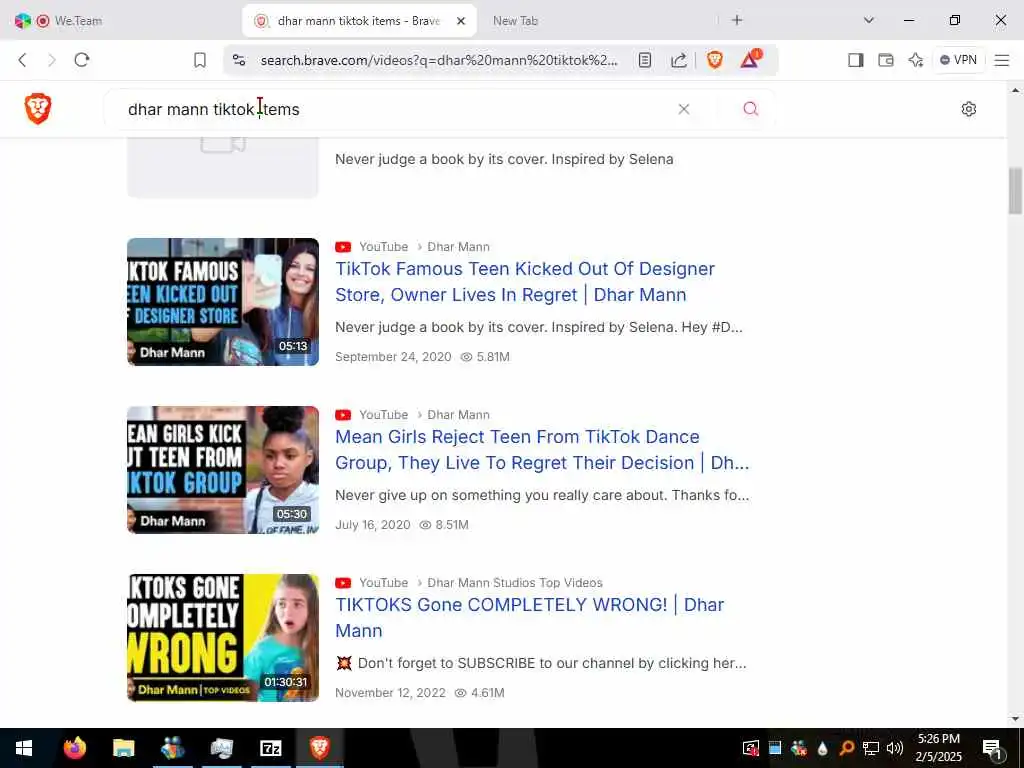Switch to the New Tab tab
Screen dimensions: 1024x768
(515, 20)
